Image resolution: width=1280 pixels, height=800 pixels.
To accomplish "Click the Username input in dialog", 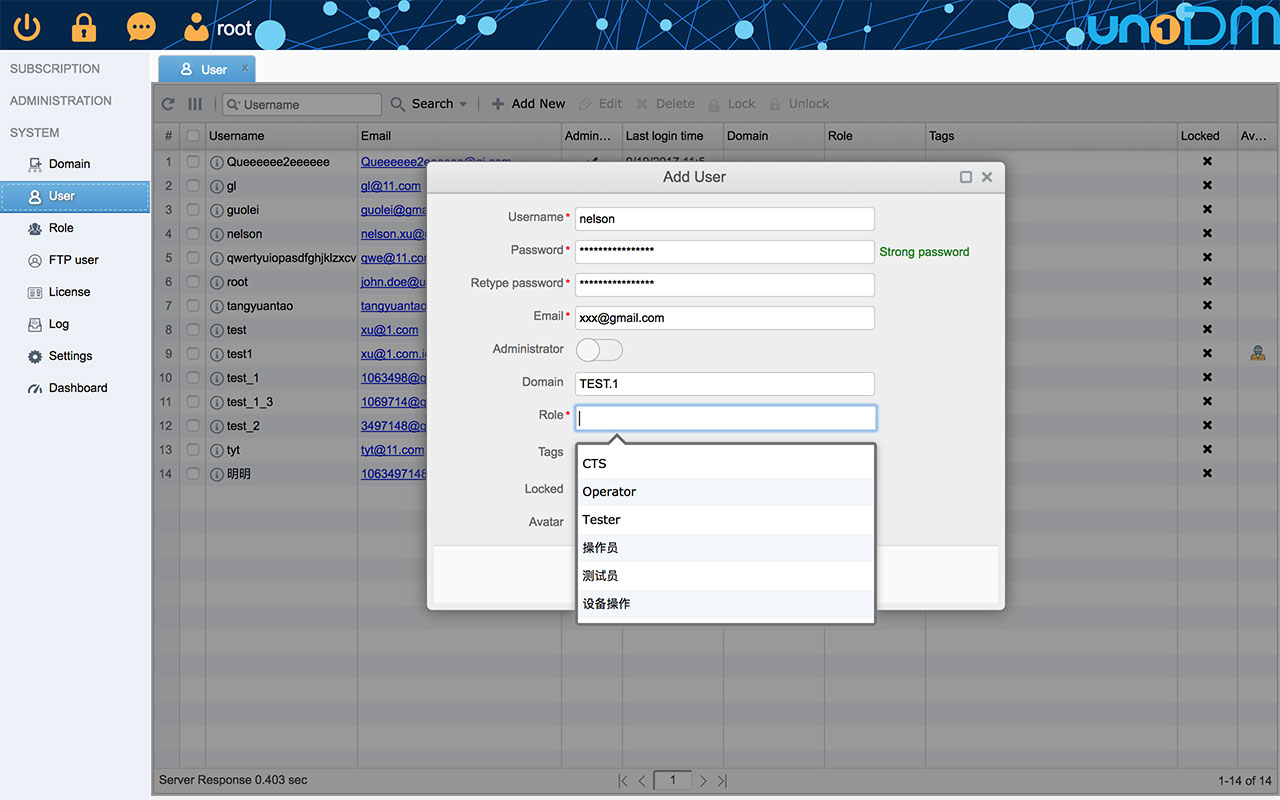I will pyautogui.click(x=724, y=219).
